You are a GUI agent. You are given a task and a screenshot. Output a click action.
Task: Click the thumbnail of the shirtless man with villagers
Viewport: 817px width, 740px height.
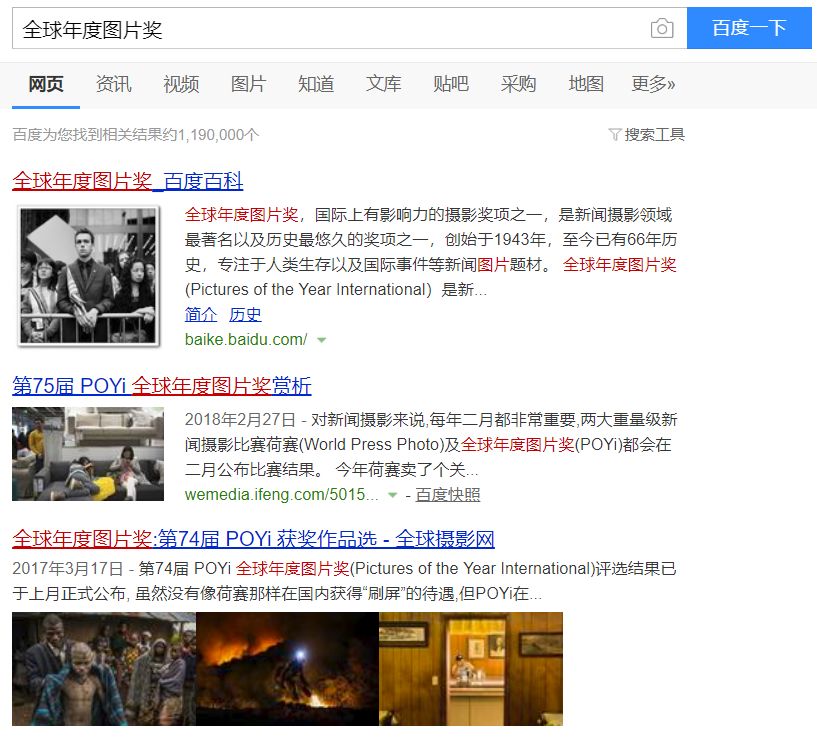point(104,669)
